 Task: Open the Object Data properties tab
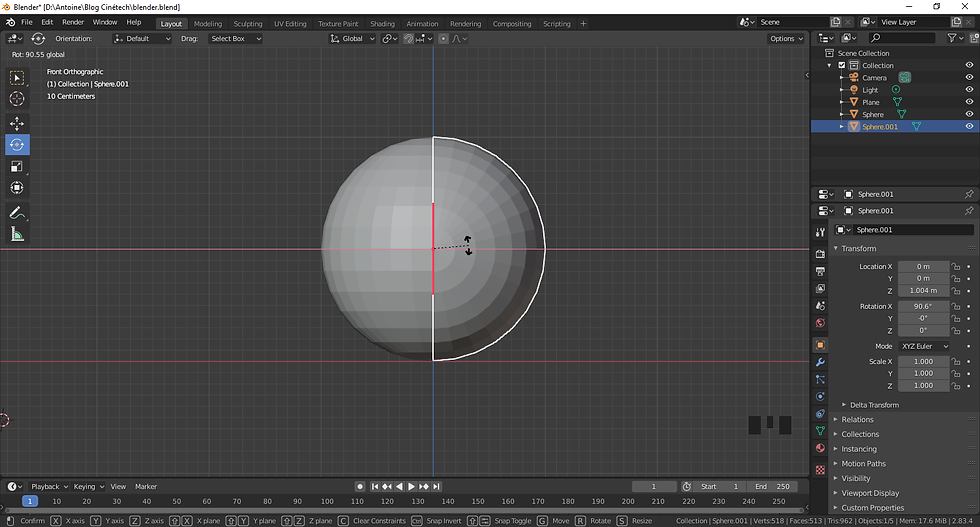click(x=820, y=431)
